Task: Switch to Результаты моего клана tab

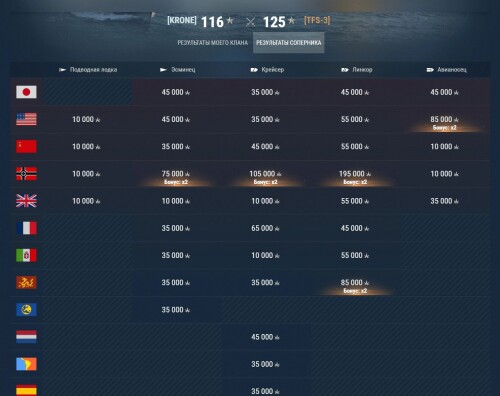Action: coord(213,43)
